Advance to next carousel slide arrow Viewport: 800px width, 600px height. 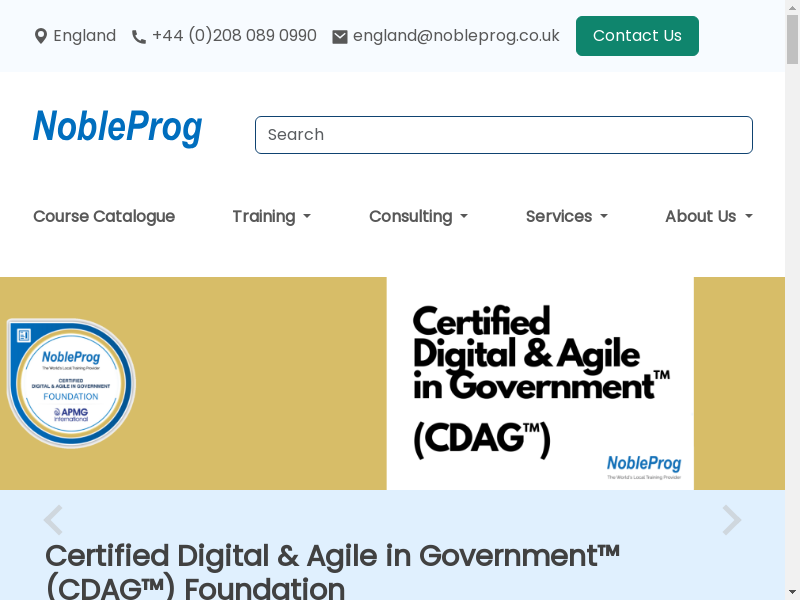732,520
